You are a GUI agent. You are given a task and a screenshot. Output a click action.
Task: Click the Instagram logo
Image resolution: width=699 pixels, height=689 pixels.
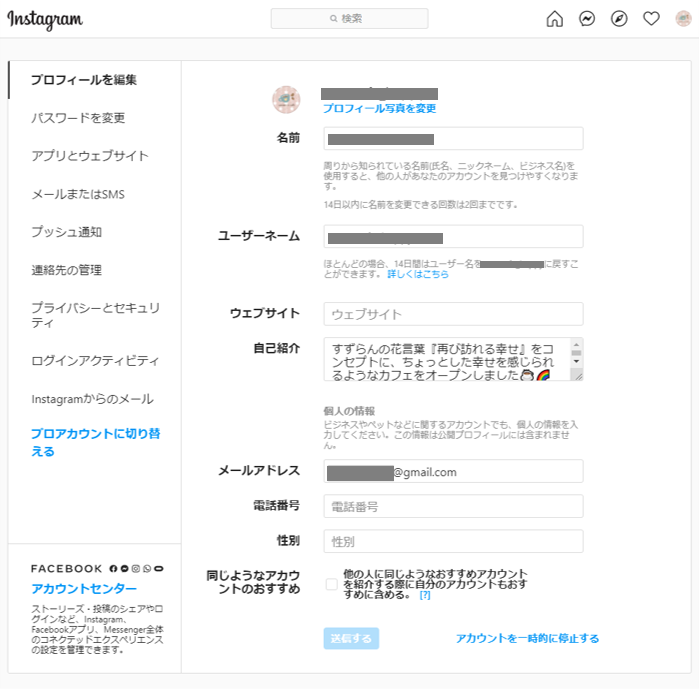[45, 20]
